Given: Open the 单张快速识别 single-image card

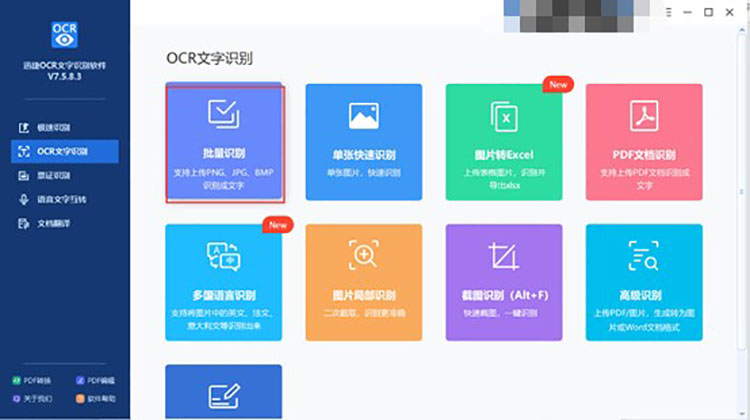Looking at the screenshot, I should (364, 142).
